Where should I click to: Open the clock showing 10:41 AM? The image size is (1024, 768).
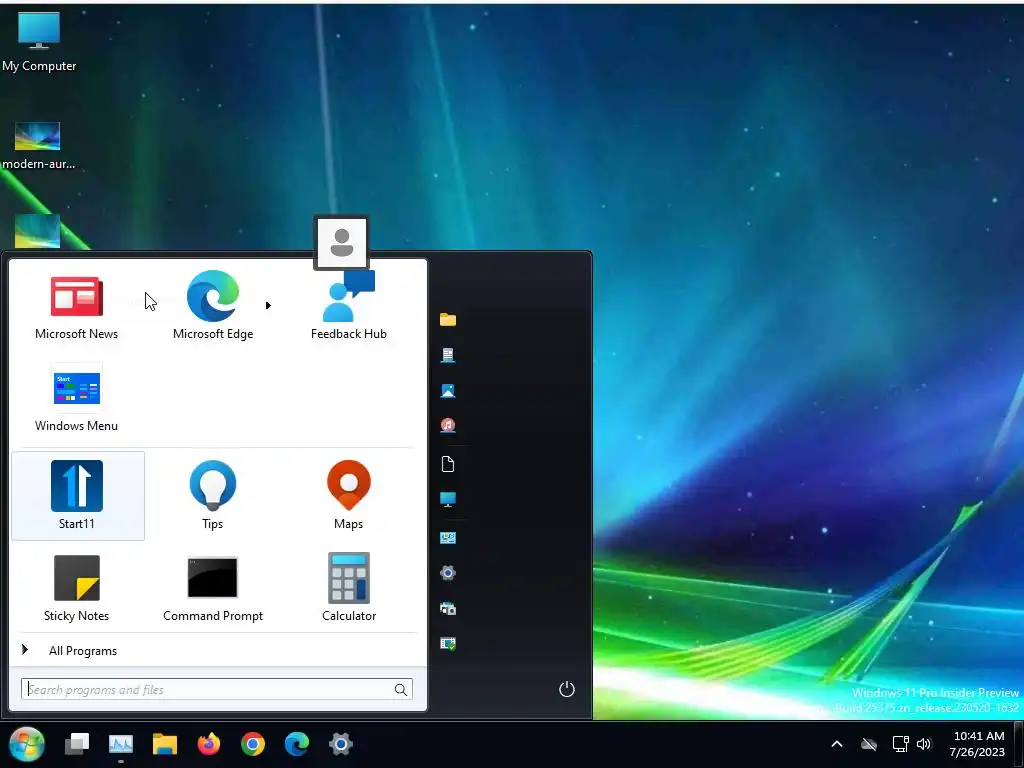tap(978, 744)
